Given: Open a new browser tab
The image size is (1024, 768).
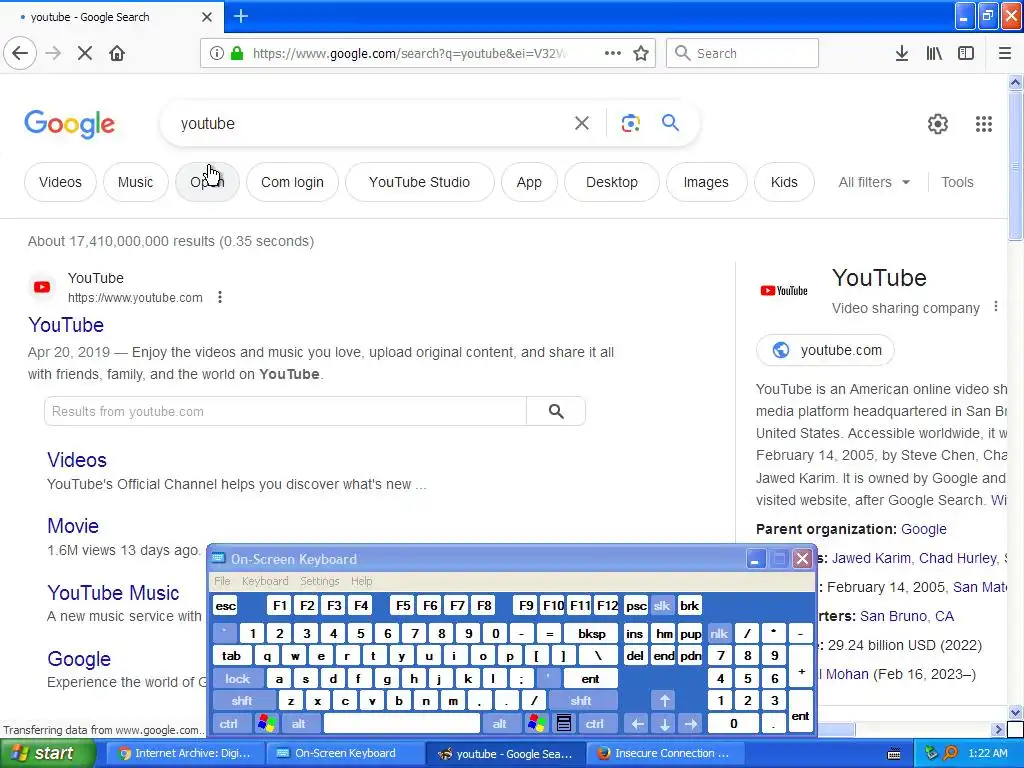Looking at the screenshot, I should 241,16.
